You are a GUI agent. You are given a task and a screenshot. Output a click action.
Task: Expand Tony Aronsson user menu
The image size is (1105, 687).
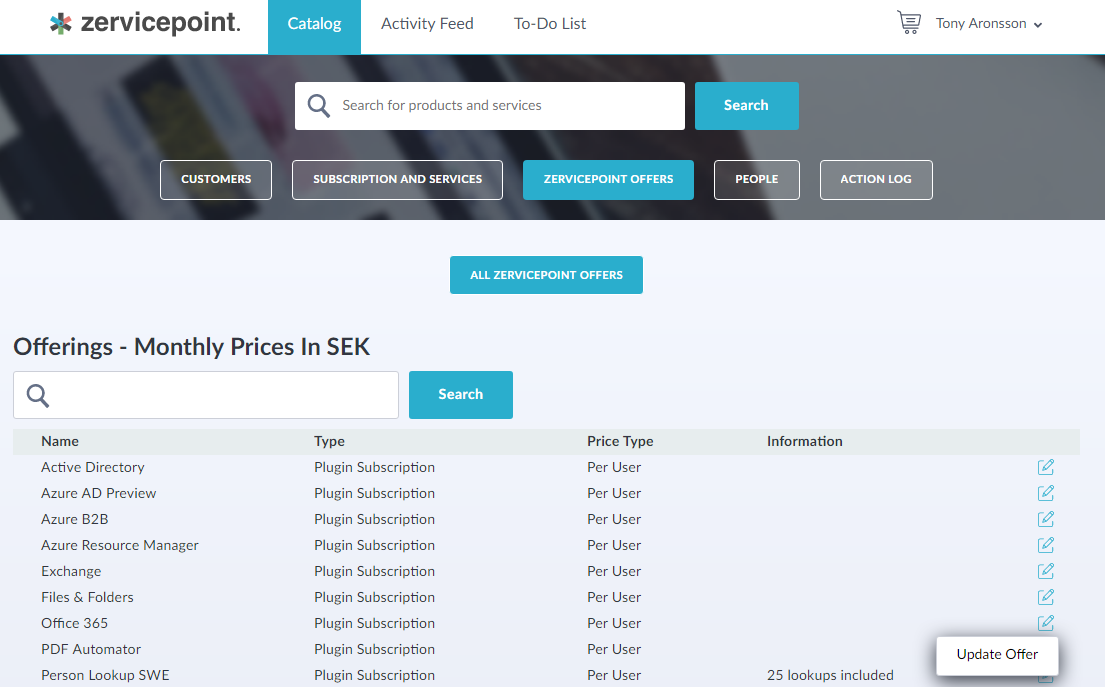pos(988,24)
